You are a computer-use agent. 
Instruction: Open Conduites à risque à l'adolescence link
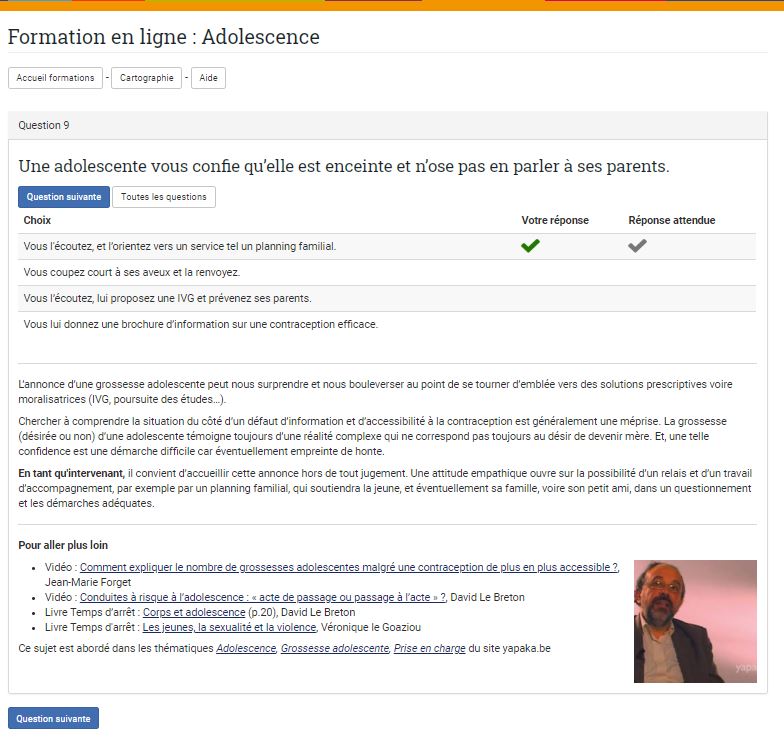pyautogui.click(x=262, y=597)
